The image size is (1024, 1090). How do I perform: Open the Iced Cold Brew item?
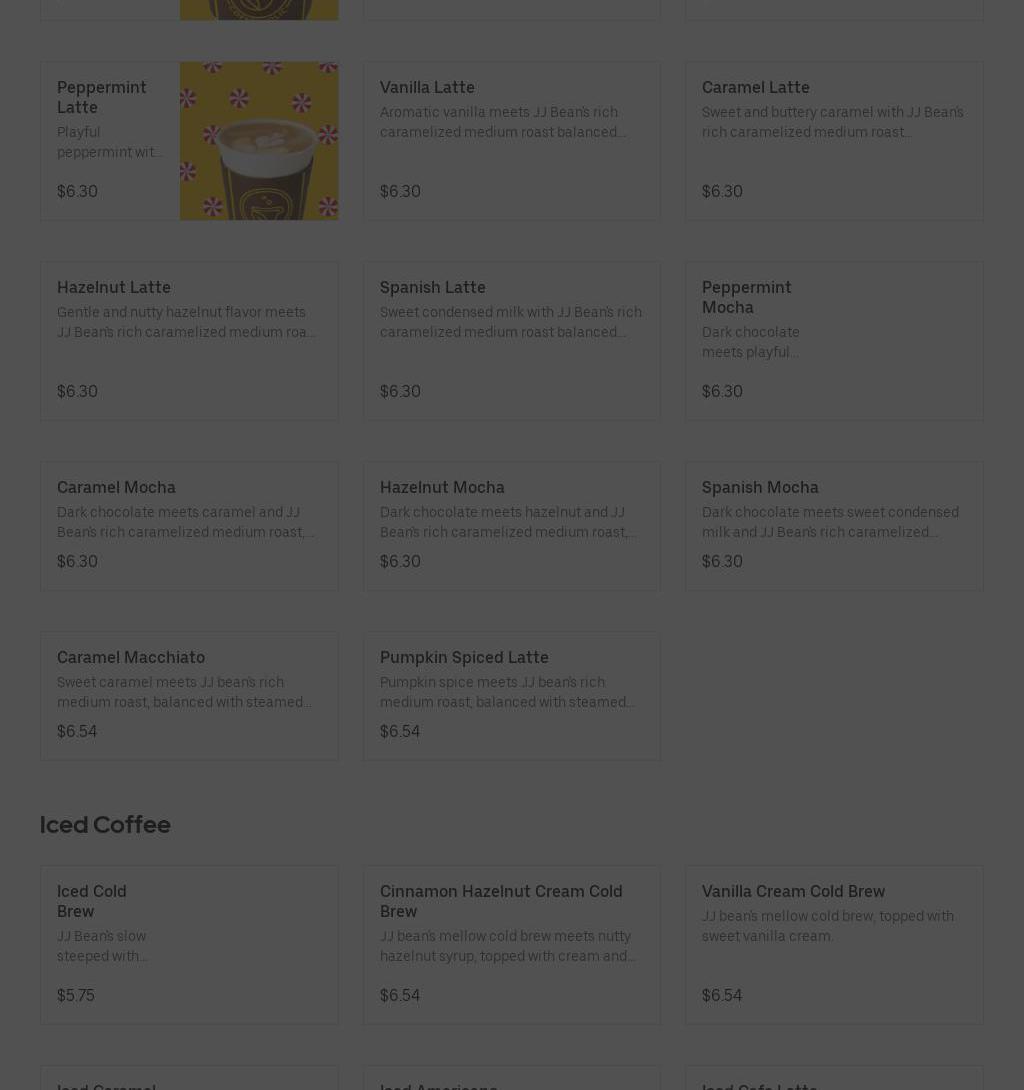189,945
